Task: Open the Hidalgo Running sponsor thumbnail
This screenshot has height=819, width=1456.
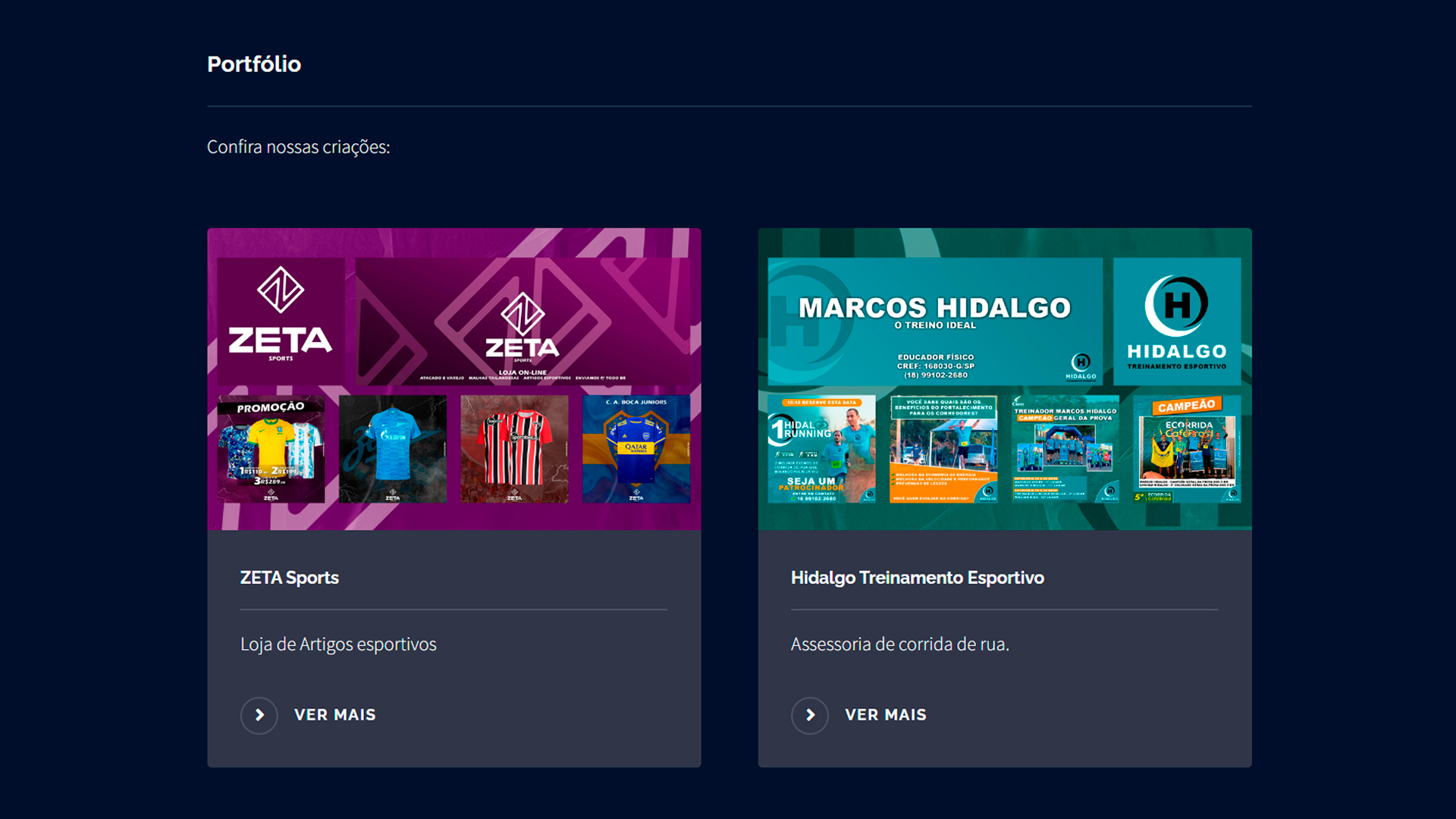Action: pos(822,449)
